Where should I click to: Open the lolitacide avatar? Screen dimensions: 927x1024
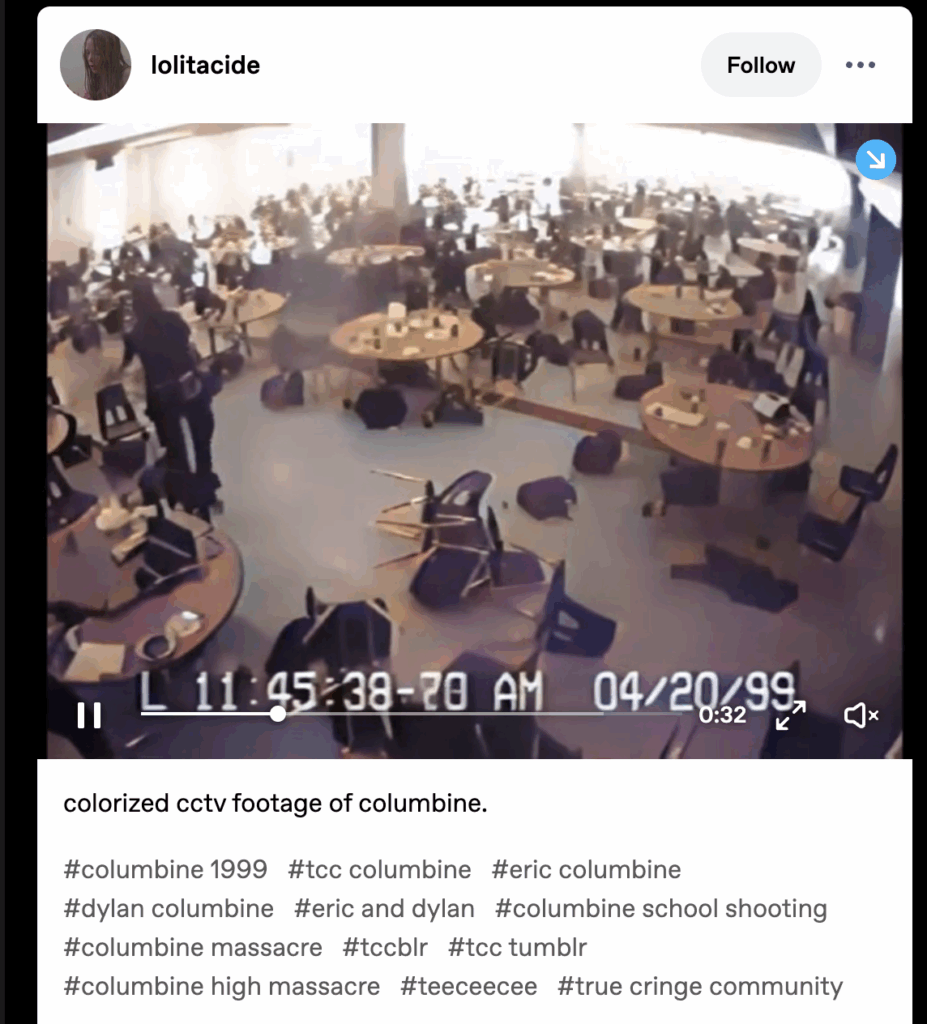tap(95, 65)
